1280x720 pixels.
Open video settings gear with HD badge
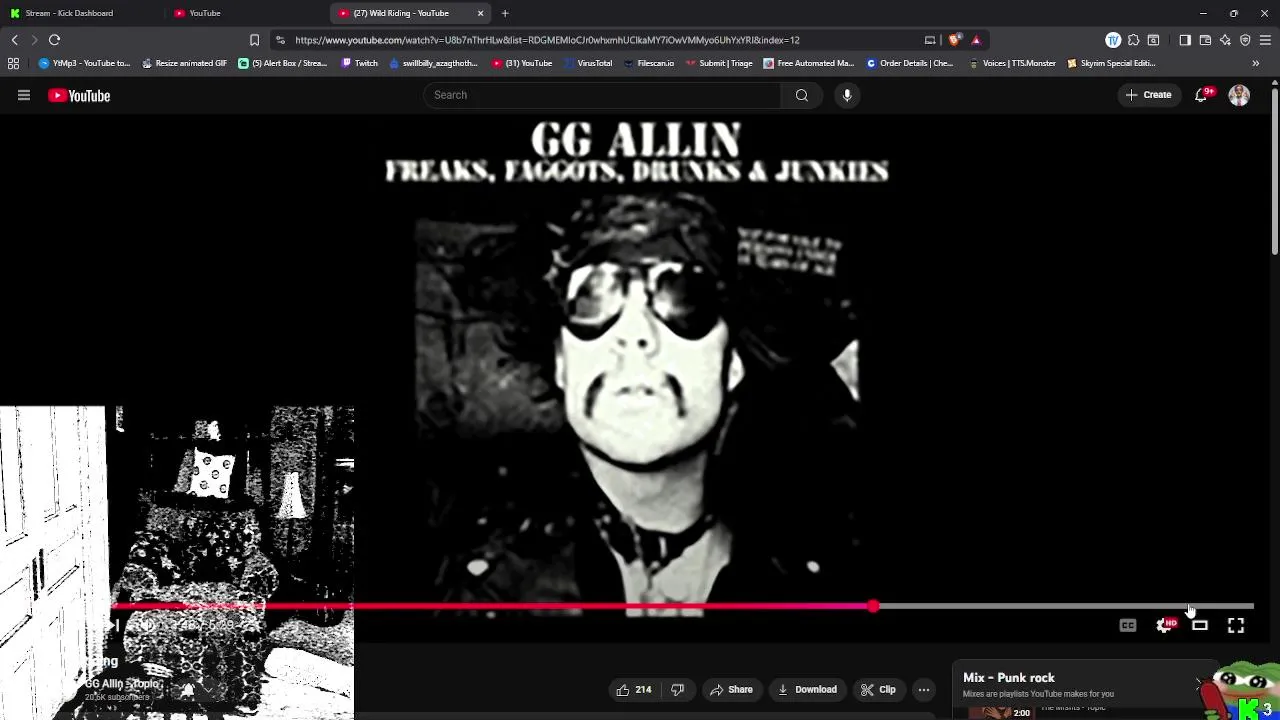pos(1165,626)
